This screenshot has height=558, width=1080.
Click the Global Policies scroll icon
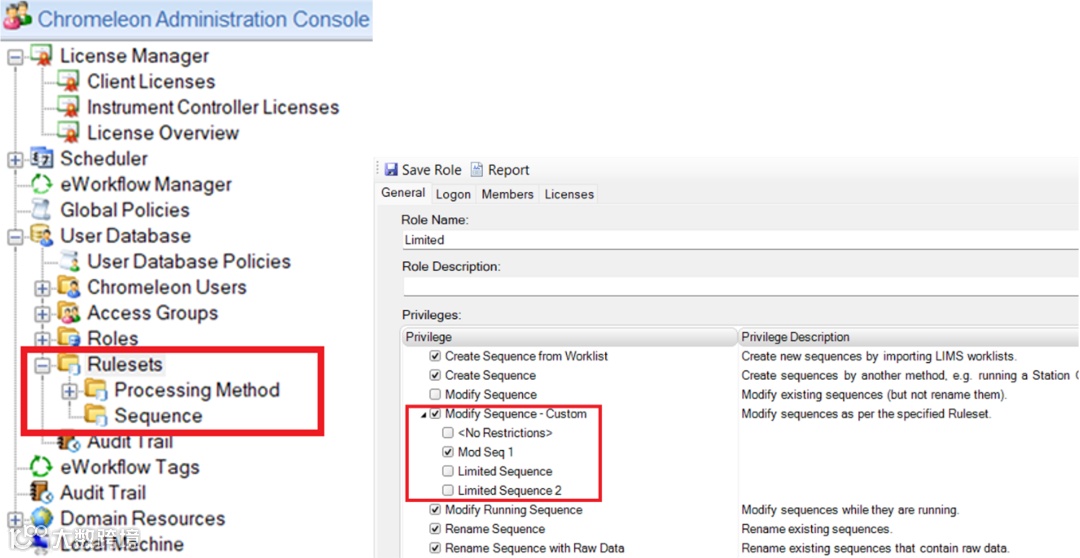[41, 210]
